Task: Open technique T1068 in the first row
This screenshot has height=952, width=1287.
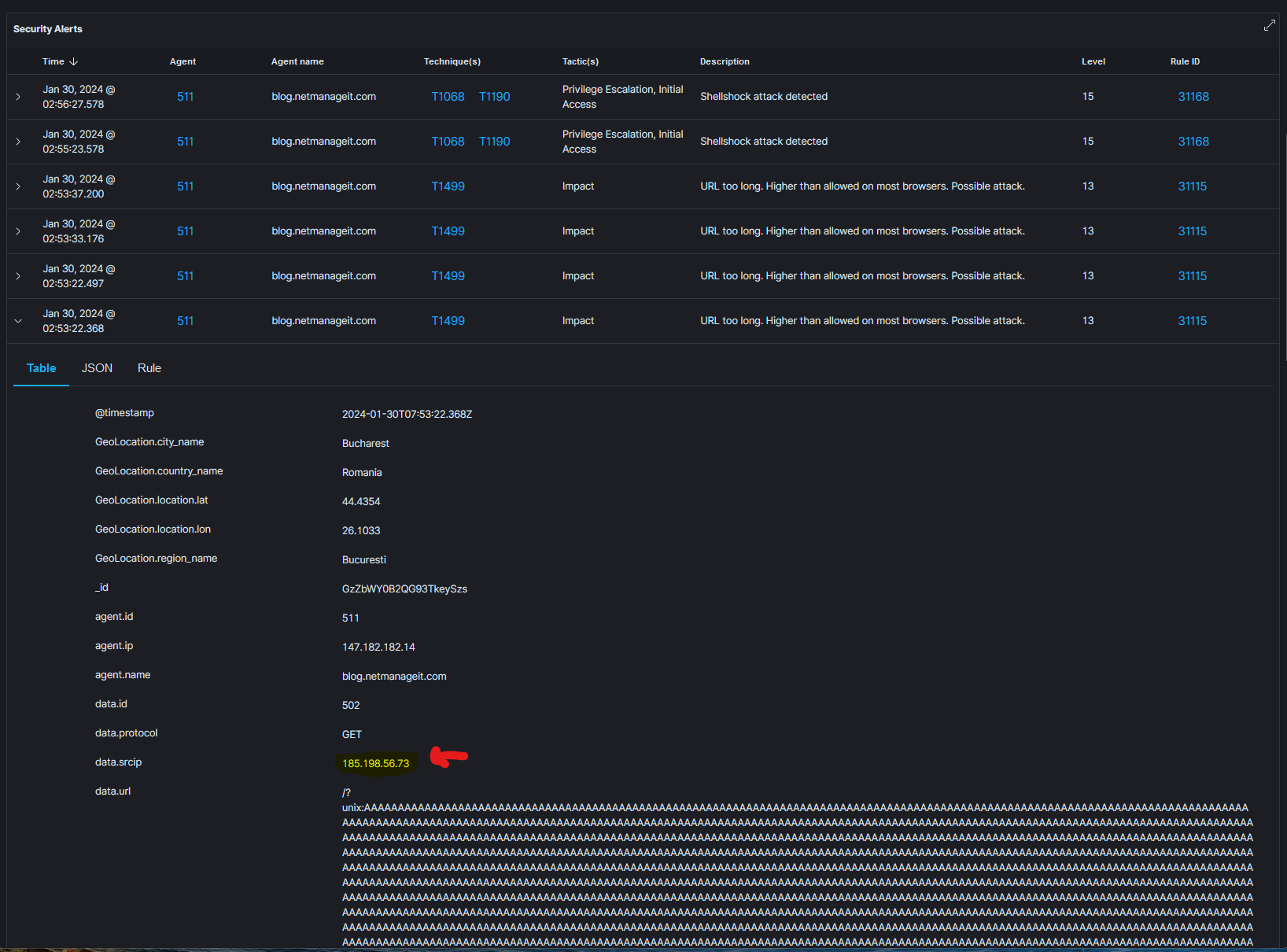Action: pyautogui.click(x=448, y=97)
